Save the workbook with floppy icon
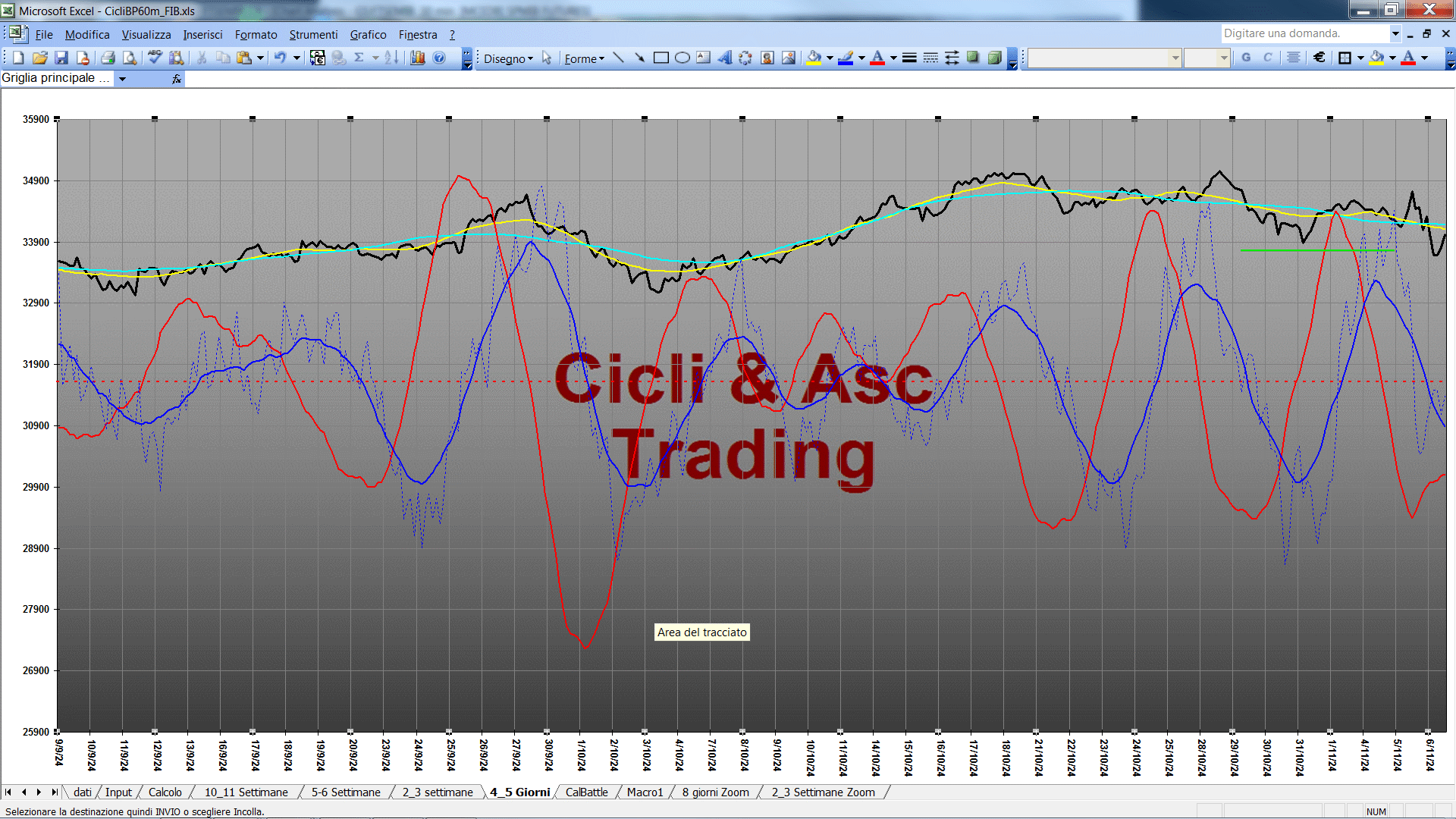Viewport: 1456px width, 819px height. pos(61,58)
